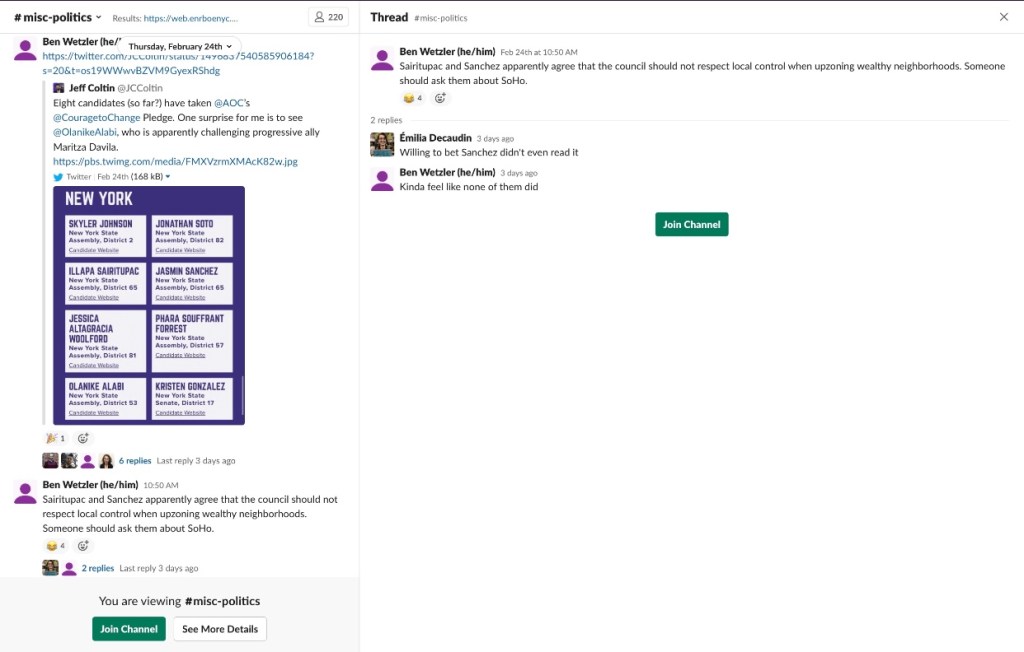Click Join Channel button in thread panel

pyautogui.click(x=691, y=224)
